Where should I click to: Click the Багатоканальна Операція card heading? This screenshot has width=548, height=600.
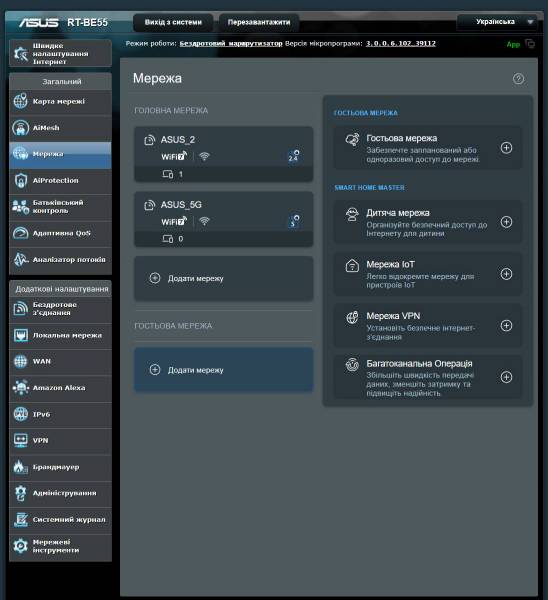pos(419,364)
